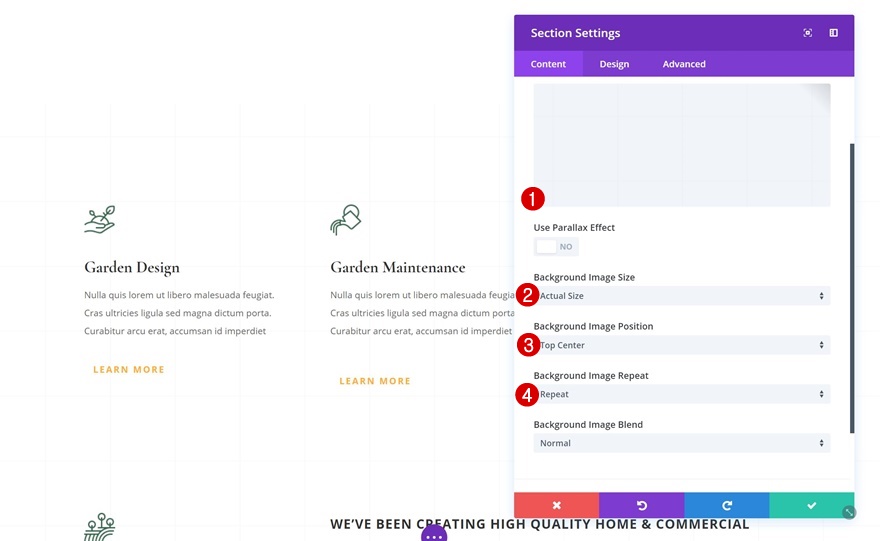Open Background Image Blend dropdown
This screenshot has width=880, height=541.
pyautogui.click(x=682, y=443)
